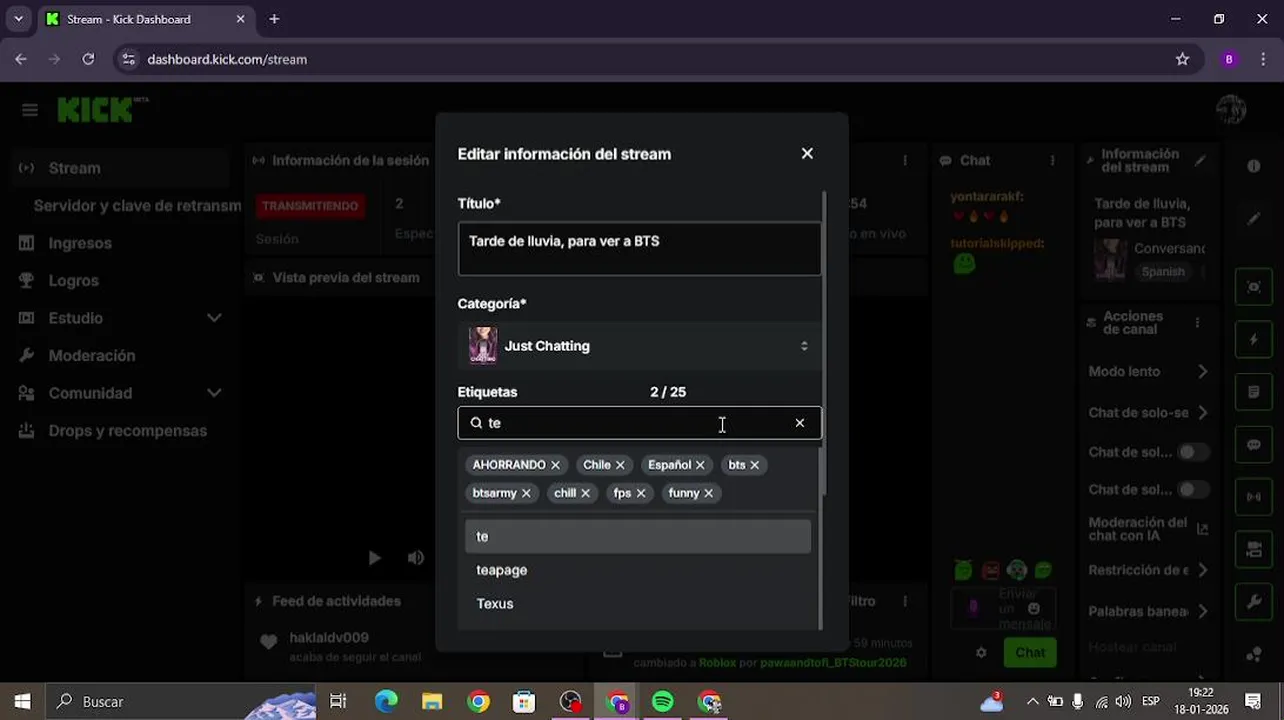Show hidden system tray icons
This screenshot has width=1284, height=720.
coord(1033,702)
